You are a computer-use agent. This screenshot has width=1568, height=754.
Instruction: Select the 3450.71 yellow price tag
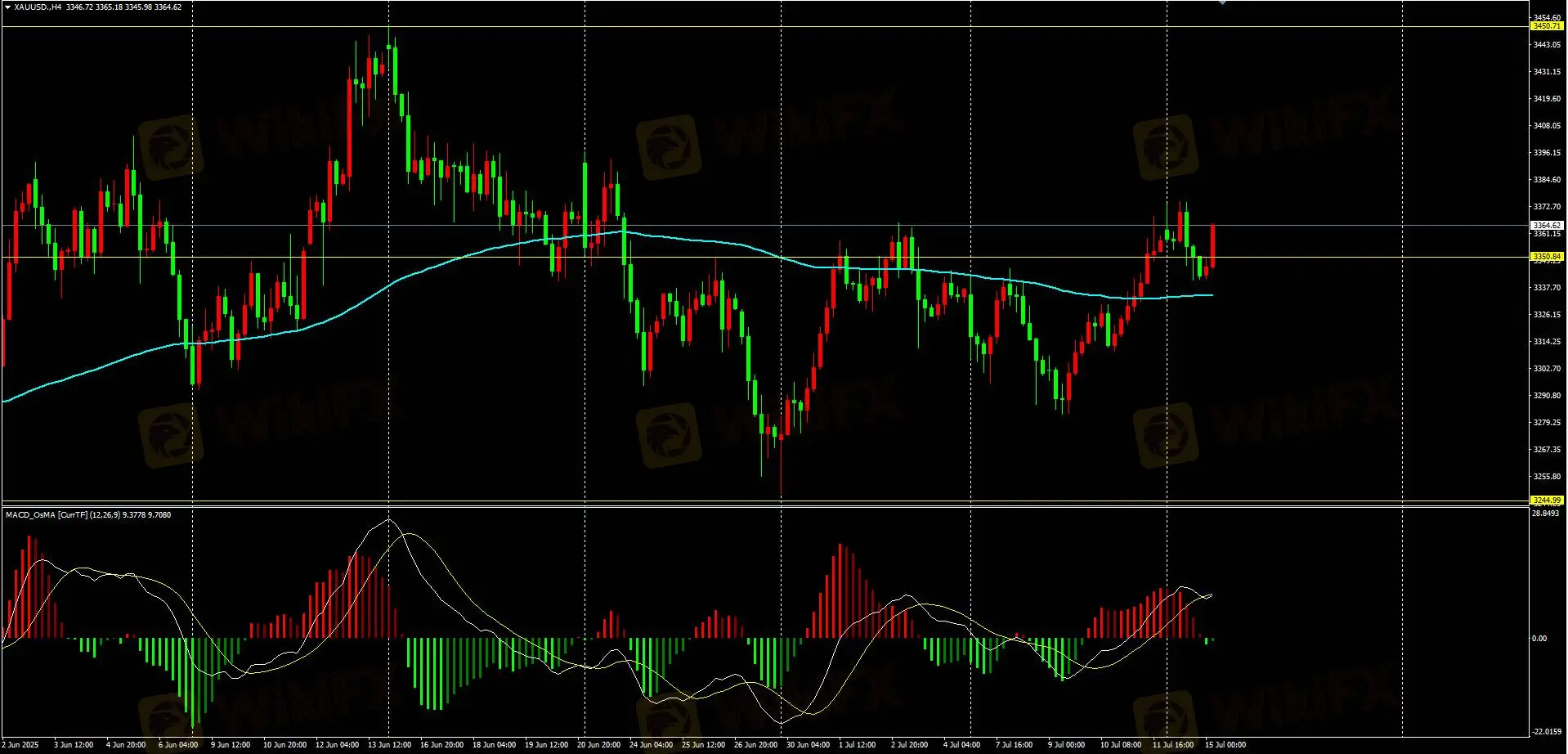[1547, 26]
